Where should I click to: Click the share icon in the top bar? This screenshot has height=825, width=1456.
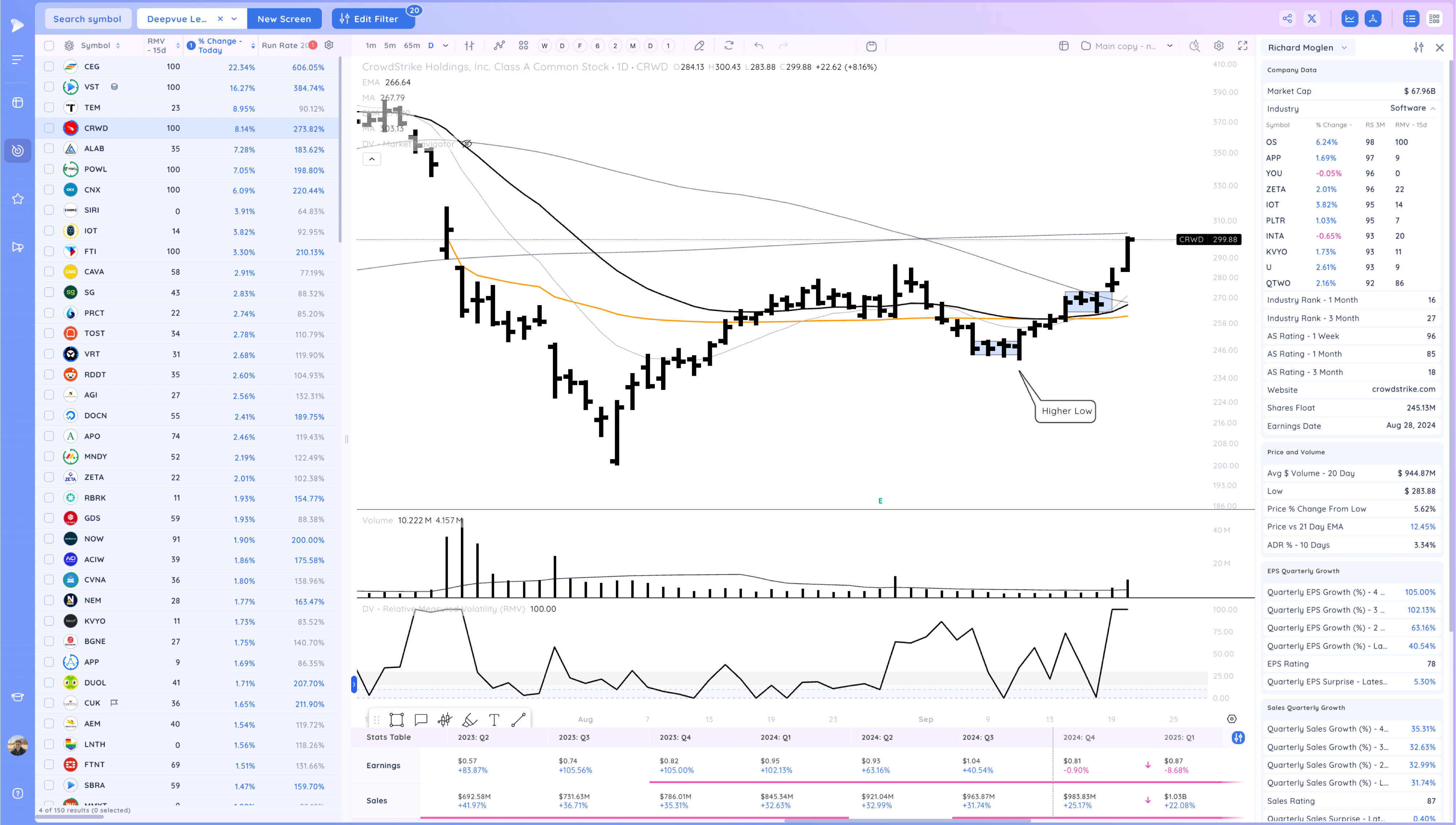click(x=1287, y=19)
